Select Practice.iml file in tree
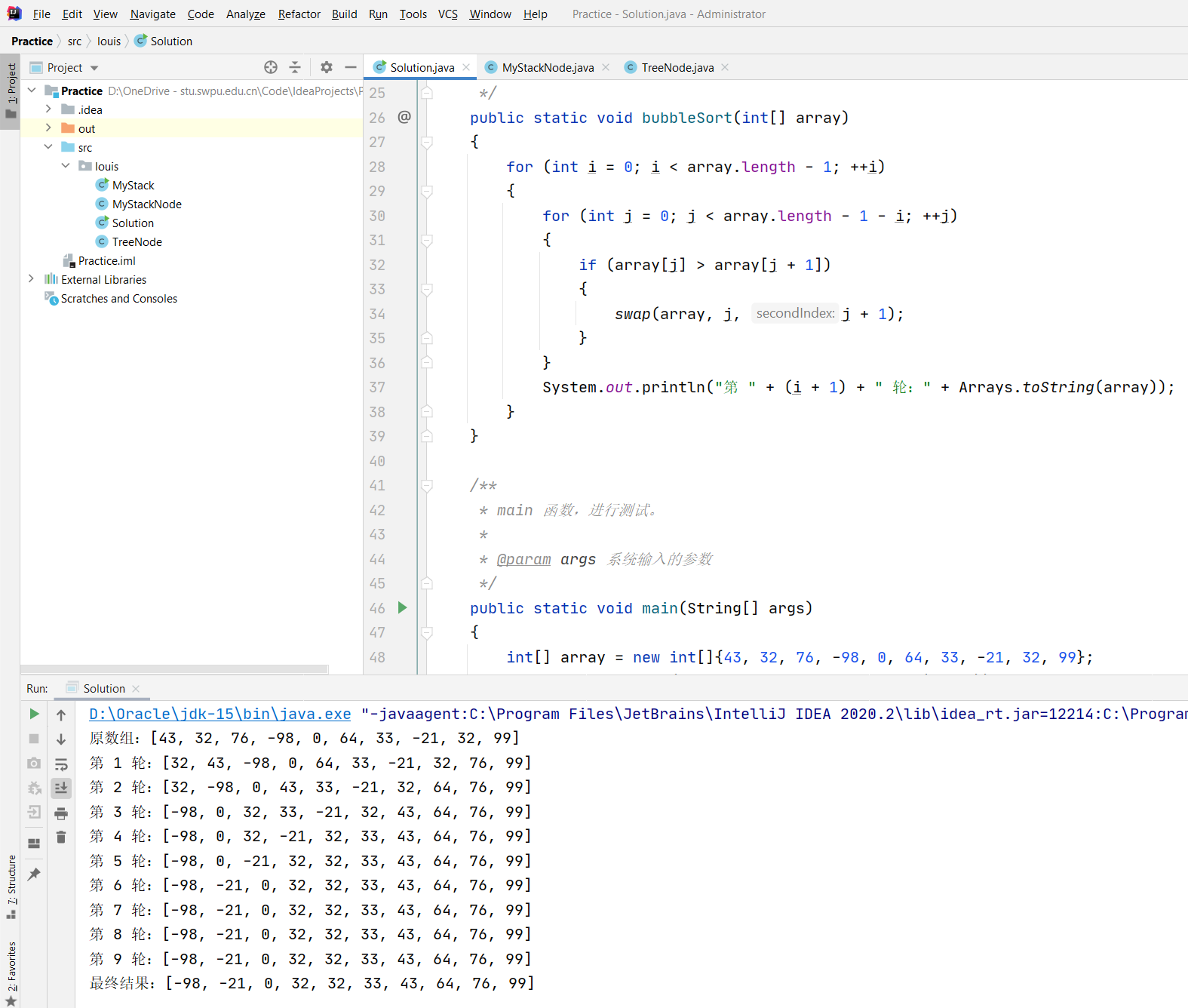This screenshot has height=1008, width=1188. point(106,260)
